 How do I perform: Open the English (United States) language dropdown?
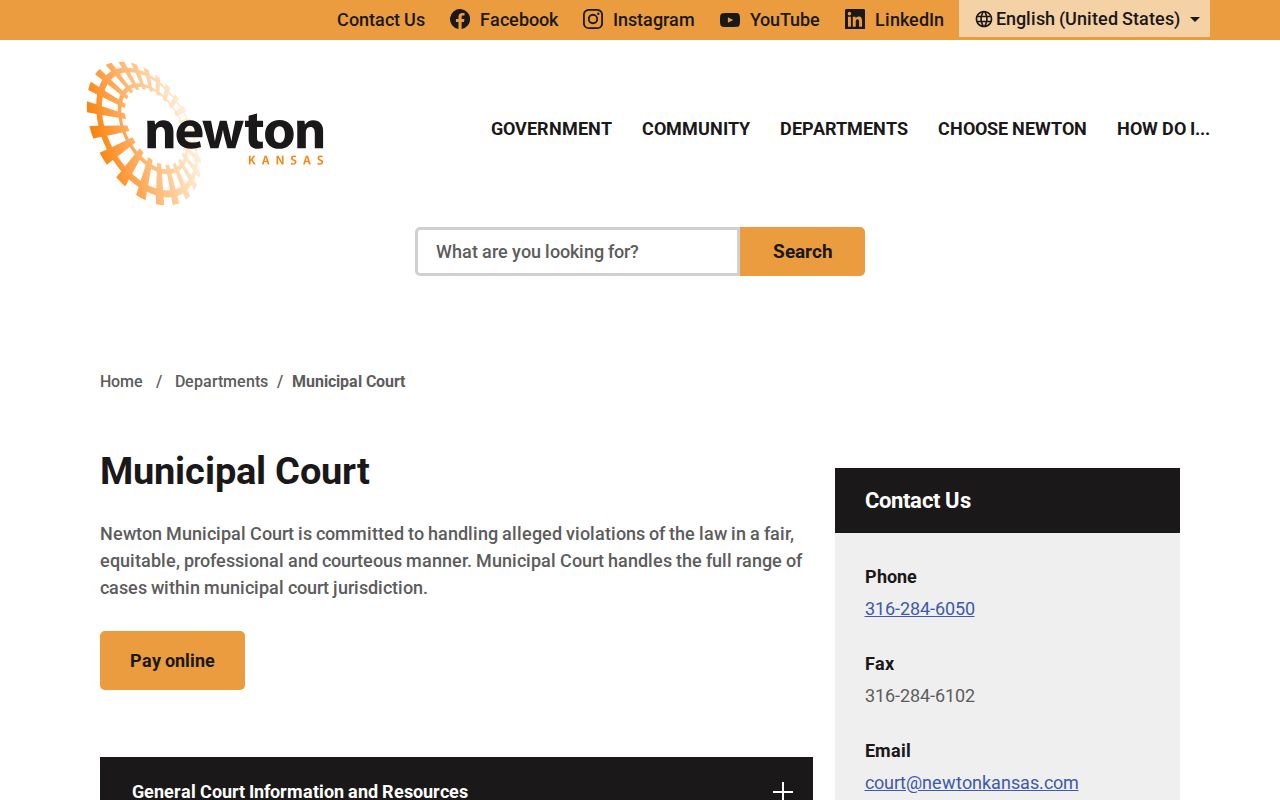click(x=1084, y=19)
